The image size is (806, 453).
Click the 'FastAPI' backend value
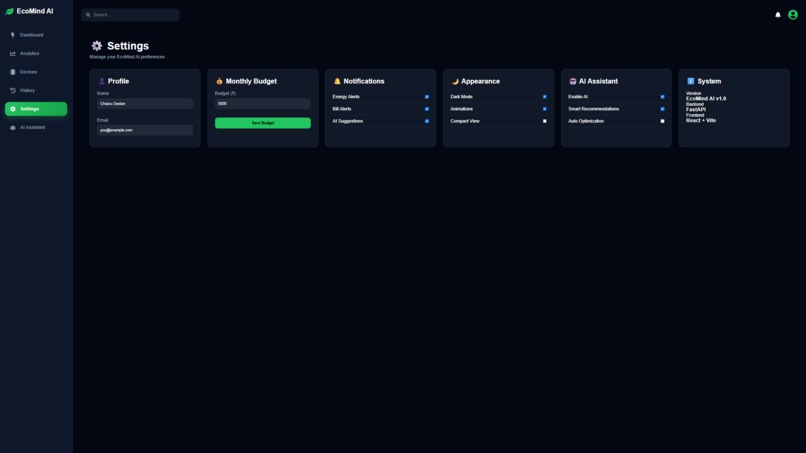coord(696,110)
